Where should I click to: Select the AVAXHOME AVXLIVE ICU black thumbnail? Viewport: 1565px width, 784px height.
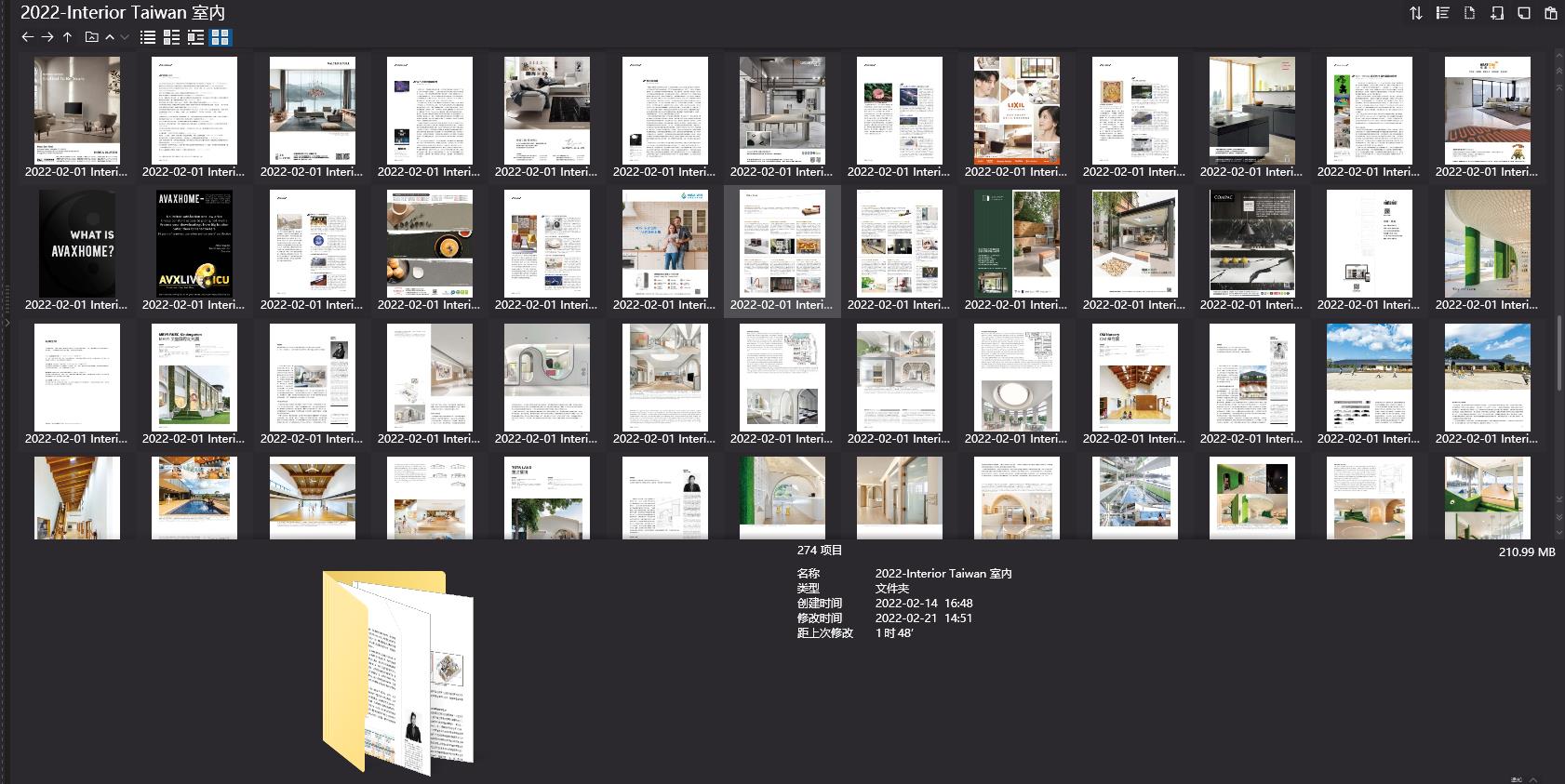click(194, 244)
